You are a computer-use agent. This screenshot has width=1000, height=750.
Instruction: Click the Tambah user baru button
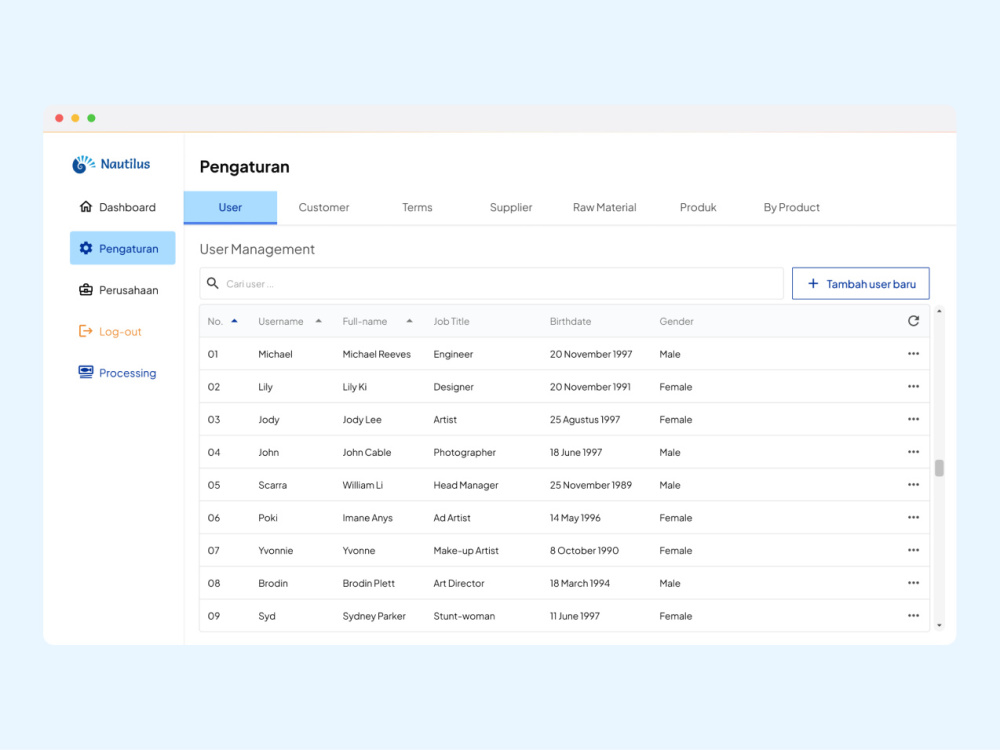pyautogui.click(x=860, y=284)
